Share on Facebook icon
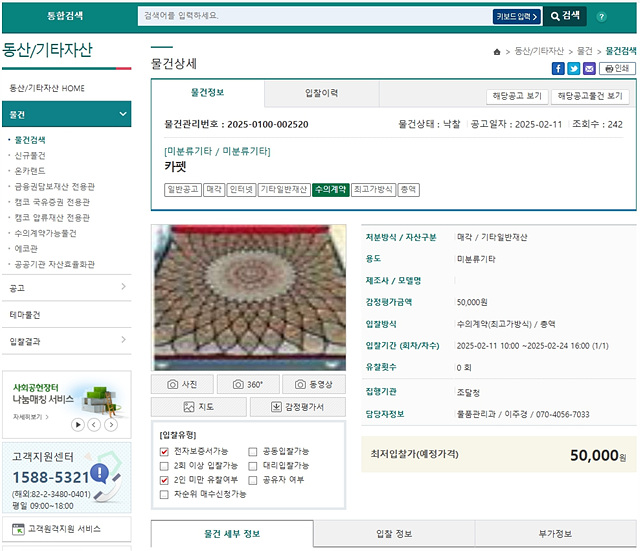The width and height of the screenshot is (640, 551). (x=558, y=68)
